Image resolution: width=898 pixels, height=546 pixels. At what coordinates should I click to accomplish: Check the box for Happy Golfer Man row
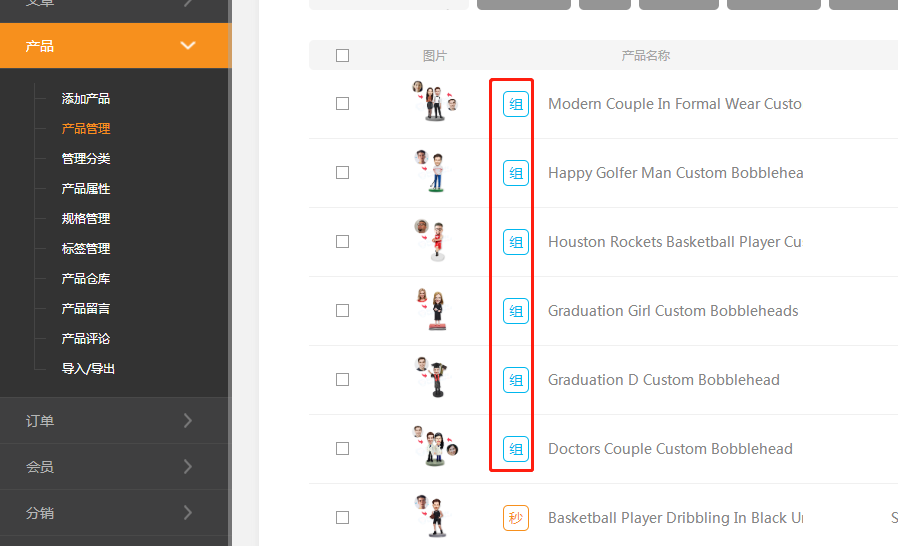[x=343, y=173]
